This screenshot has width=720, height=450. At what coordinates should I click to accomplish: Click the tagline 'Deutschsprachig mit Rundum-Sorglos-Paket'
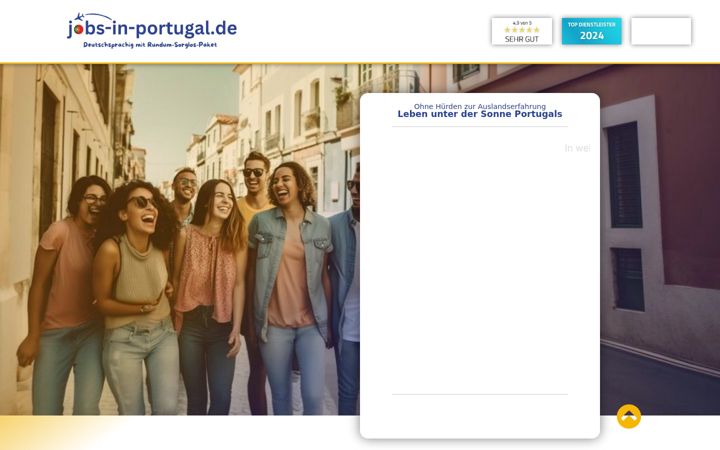coord(150,45)
